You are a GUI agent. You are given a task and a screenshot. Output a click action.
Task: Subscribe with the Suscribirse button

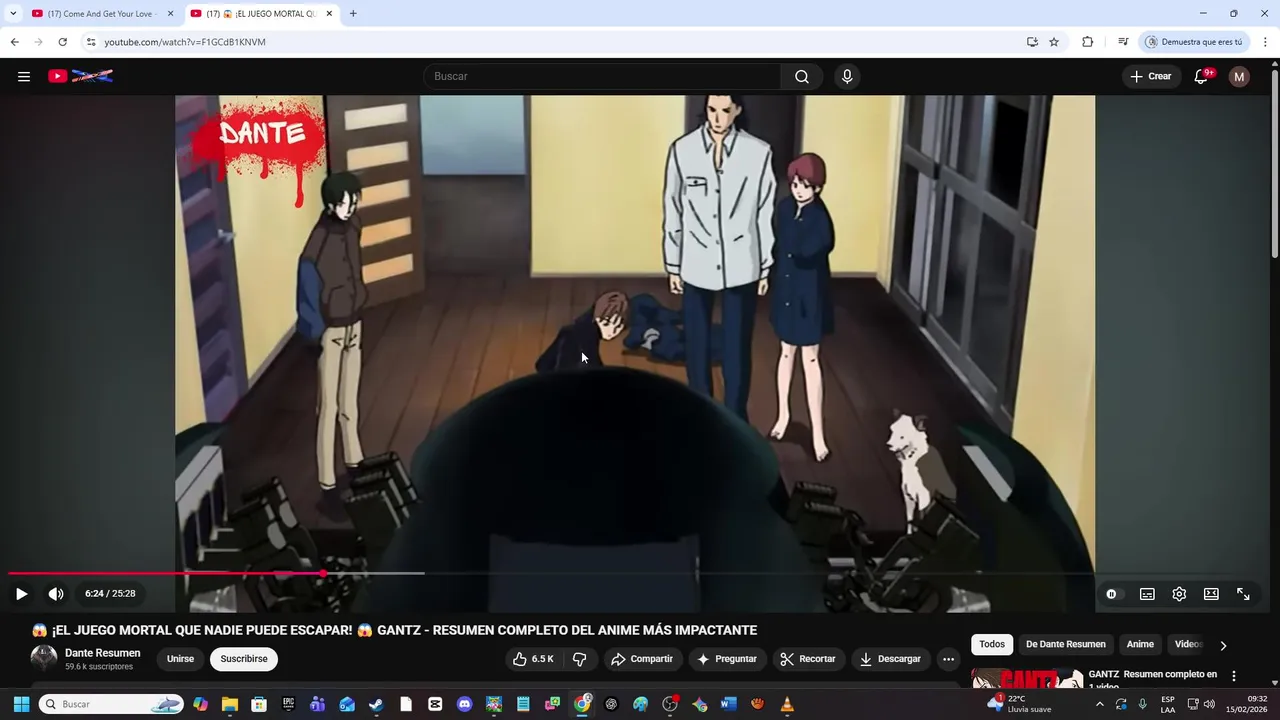point(244,659)
